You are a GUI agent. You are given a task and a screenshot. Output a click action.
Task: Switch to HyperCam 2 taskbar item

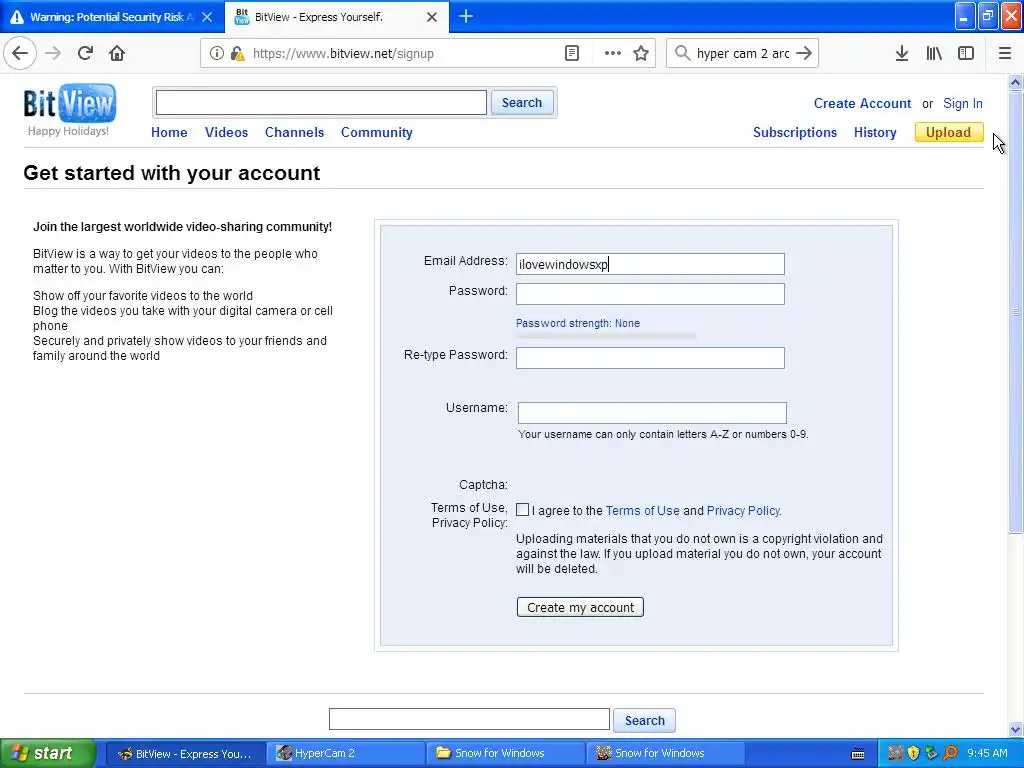(345, 754)
